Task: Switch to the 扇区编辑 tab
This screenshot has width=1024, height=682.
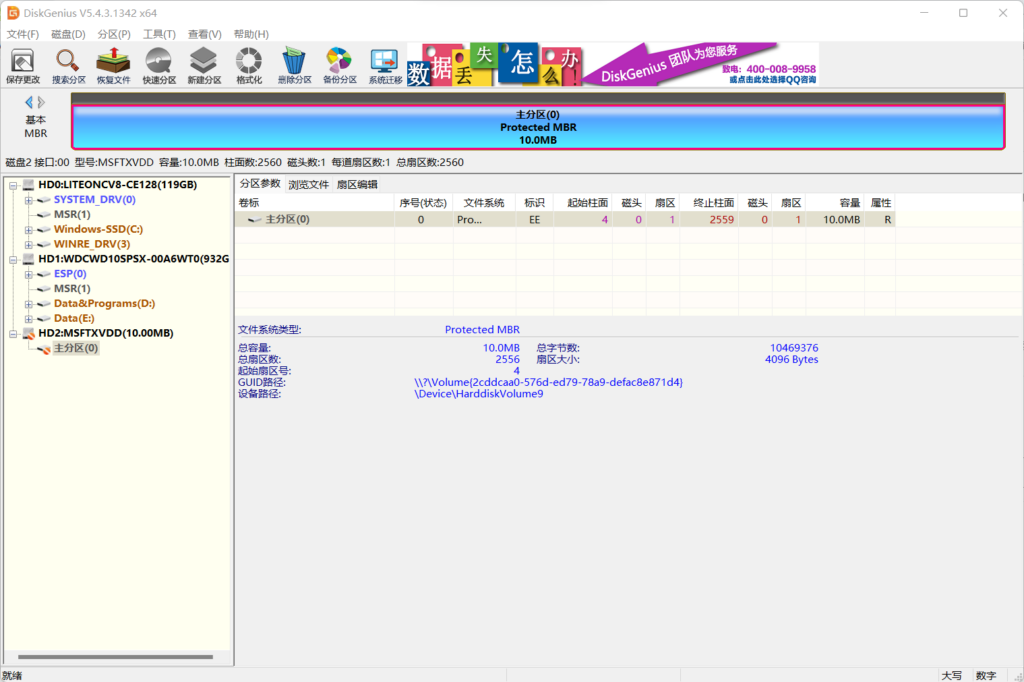Action: pyautogui.click(x=357, y=184)
